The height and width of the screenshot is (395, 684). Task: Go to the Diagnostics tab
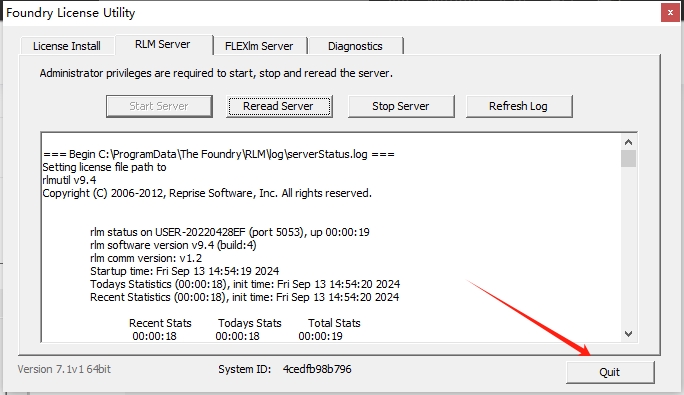[355, 46]
